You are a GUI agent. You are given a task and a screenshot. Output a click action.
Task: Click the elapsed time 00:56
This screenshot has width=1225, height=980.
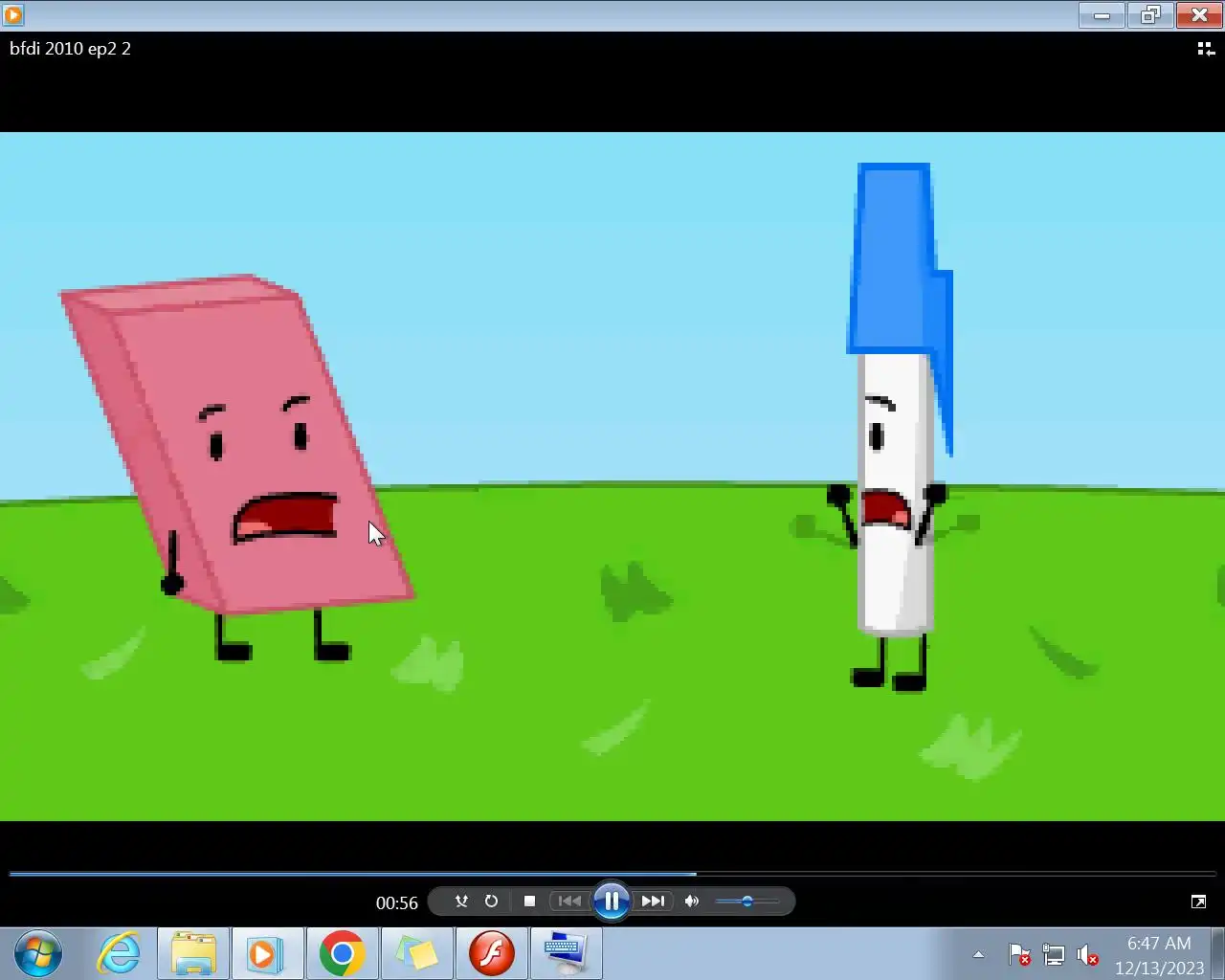click(396, 902)
